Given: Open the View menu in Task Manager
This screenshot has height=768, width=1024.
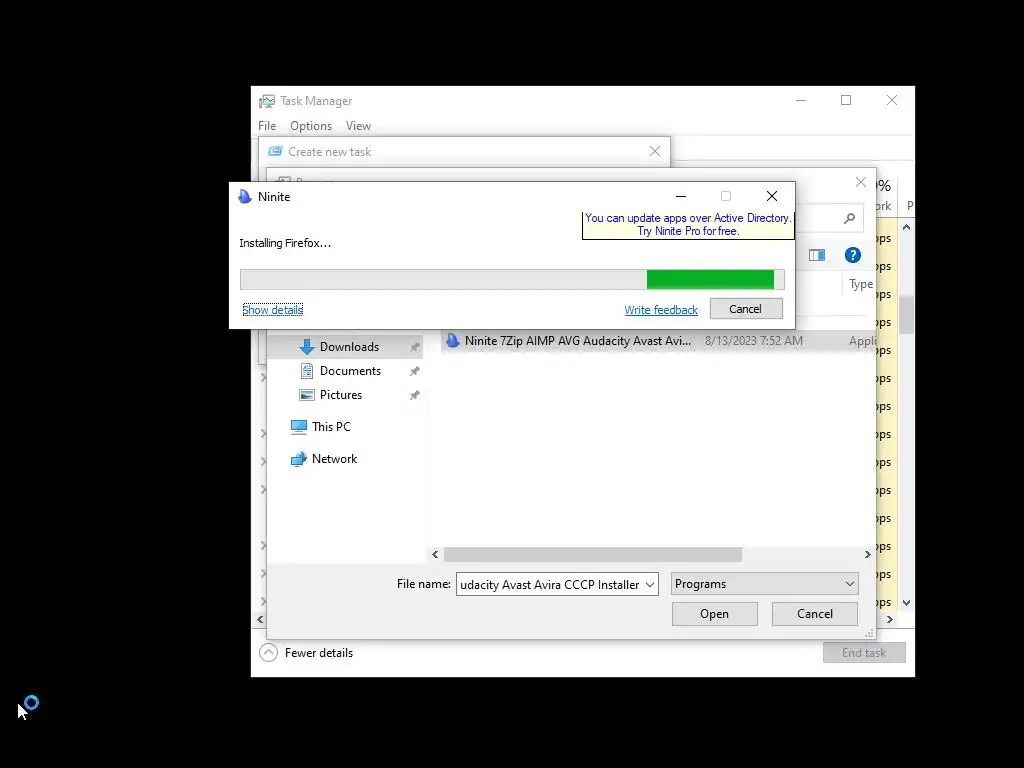Looking at the screenshot, I should [x=358, y=125].
